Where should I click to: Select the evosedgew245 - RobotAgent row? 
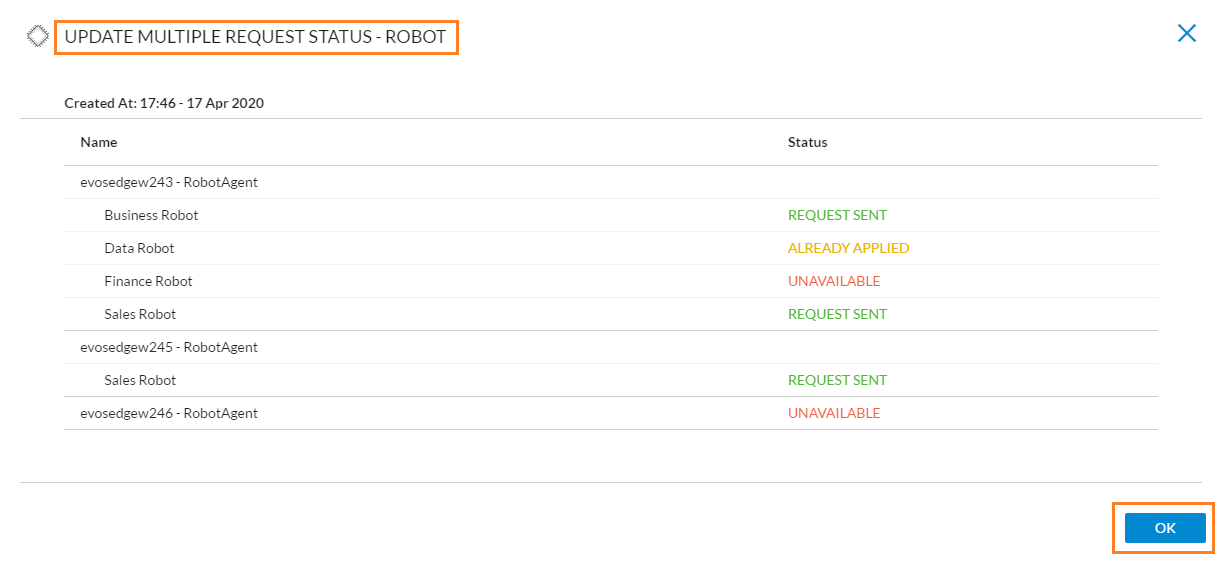tap(611, 347)
